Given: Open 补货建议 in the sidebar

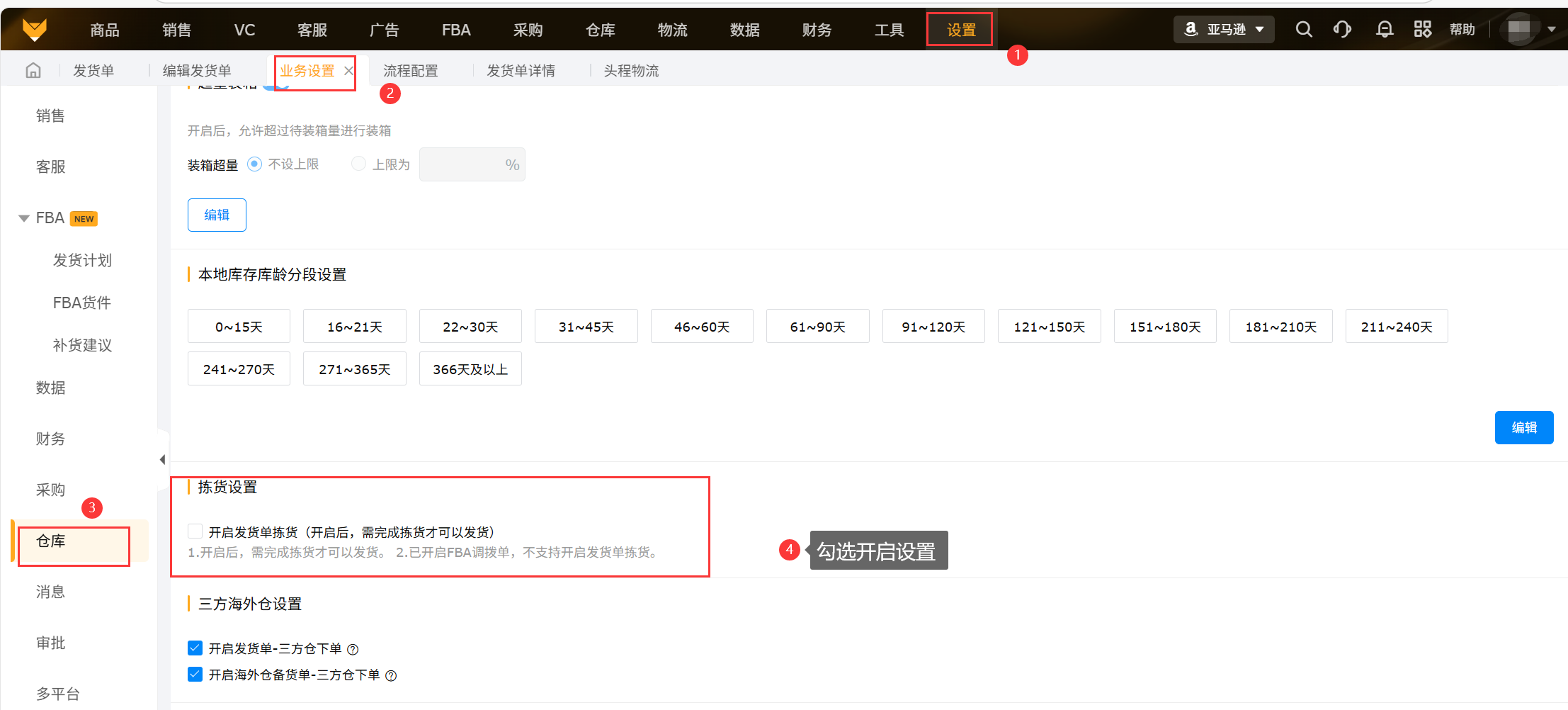Looking at the screenshot, I should 82,345.
